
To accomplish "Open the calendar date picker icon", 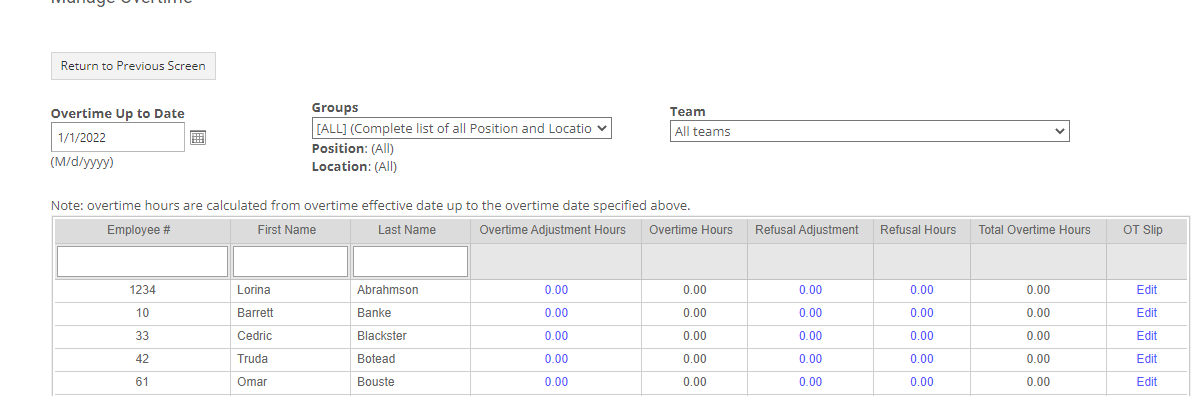I will pyautogui.click(x=198, y=138).
